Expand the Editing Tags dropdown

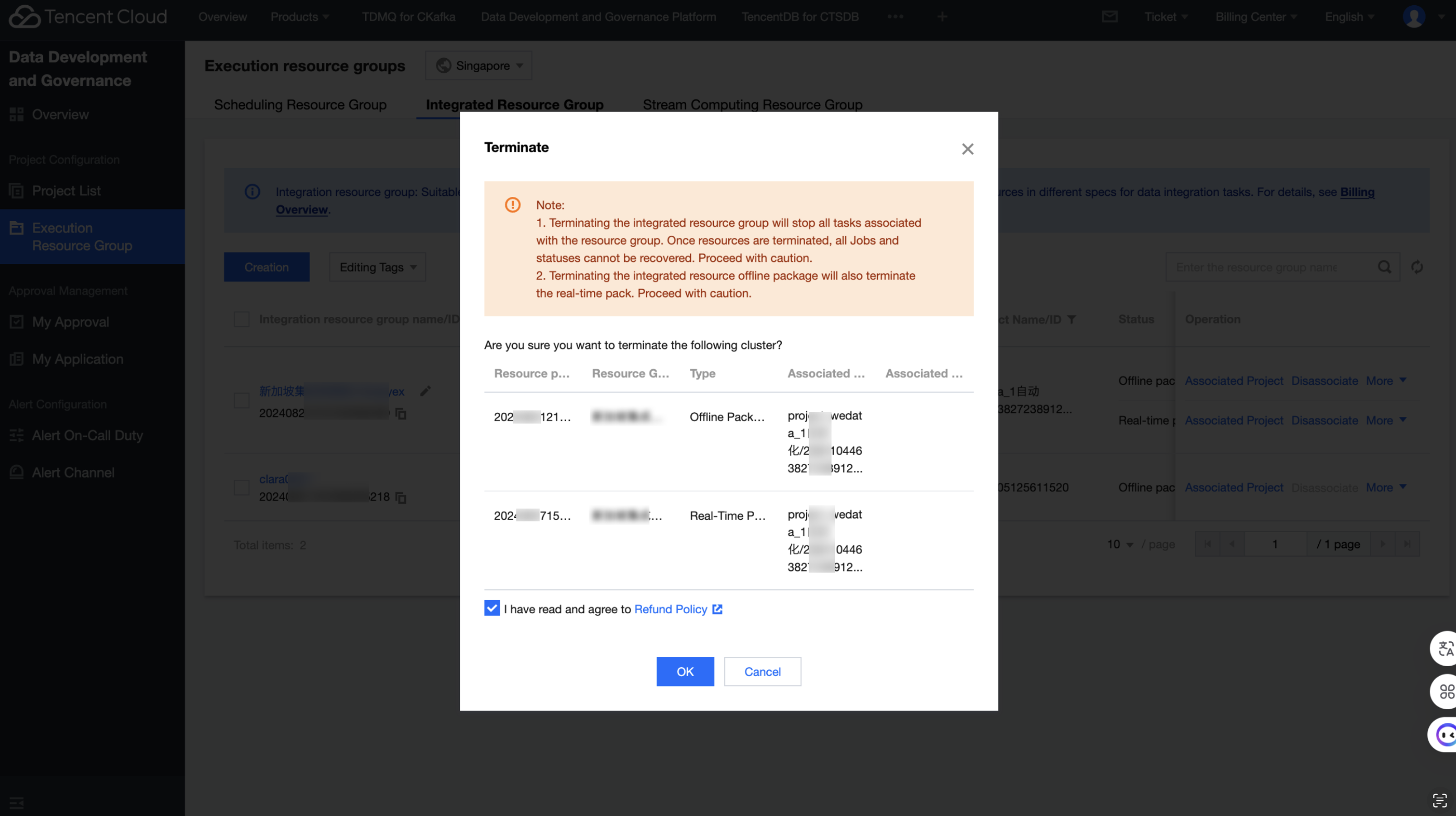378,267
